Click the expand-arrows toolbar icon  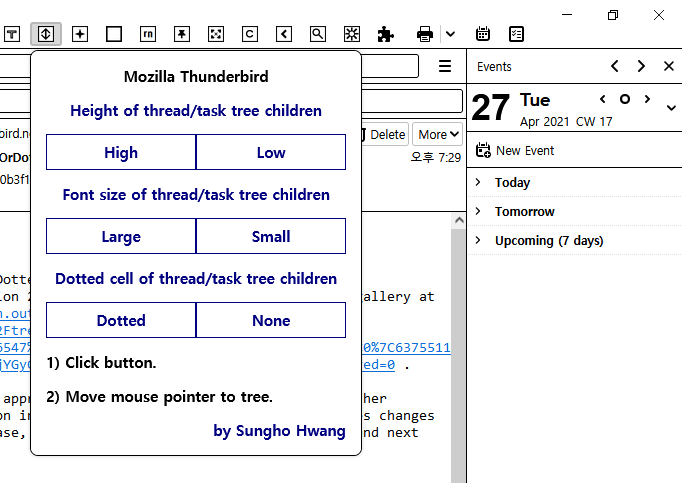tap(216, 34)
